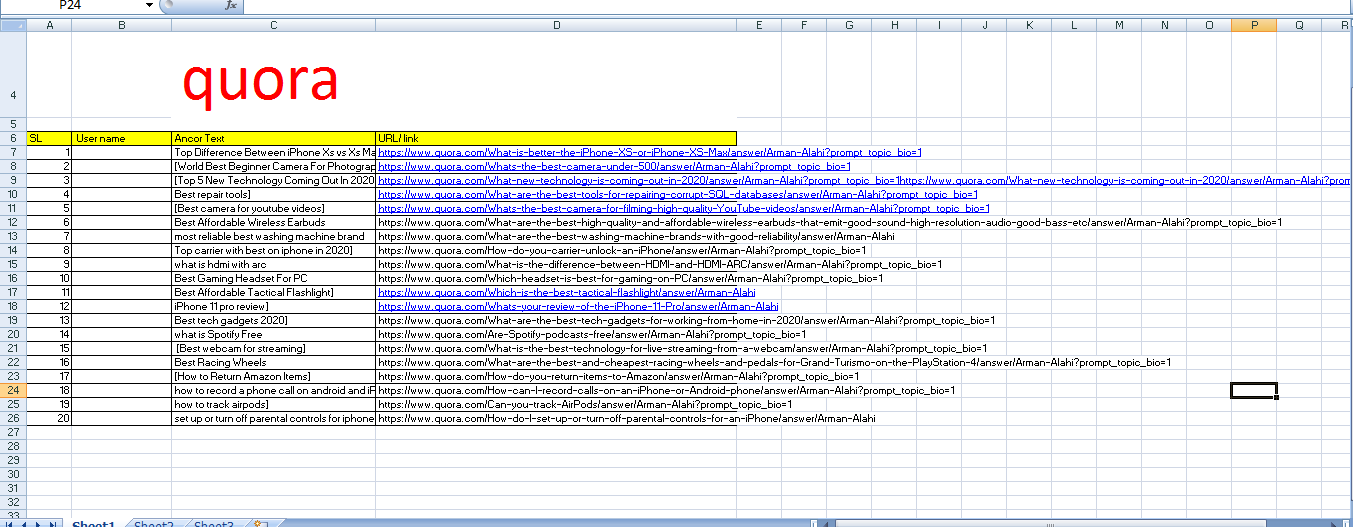Select row 24 header
The image size is (1353, 527).
pyautogui.click(x=13, y=390)
